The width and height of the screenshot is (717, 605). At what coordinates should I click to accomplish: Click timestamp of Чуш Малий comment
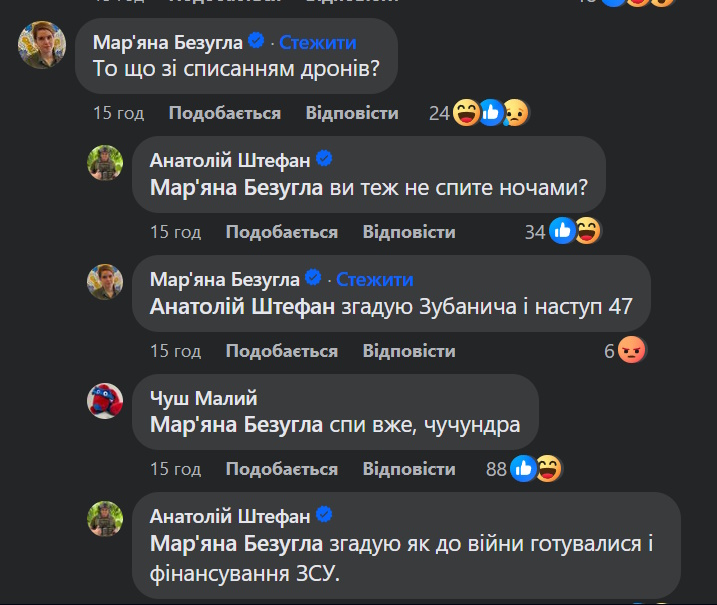point(175,469)
